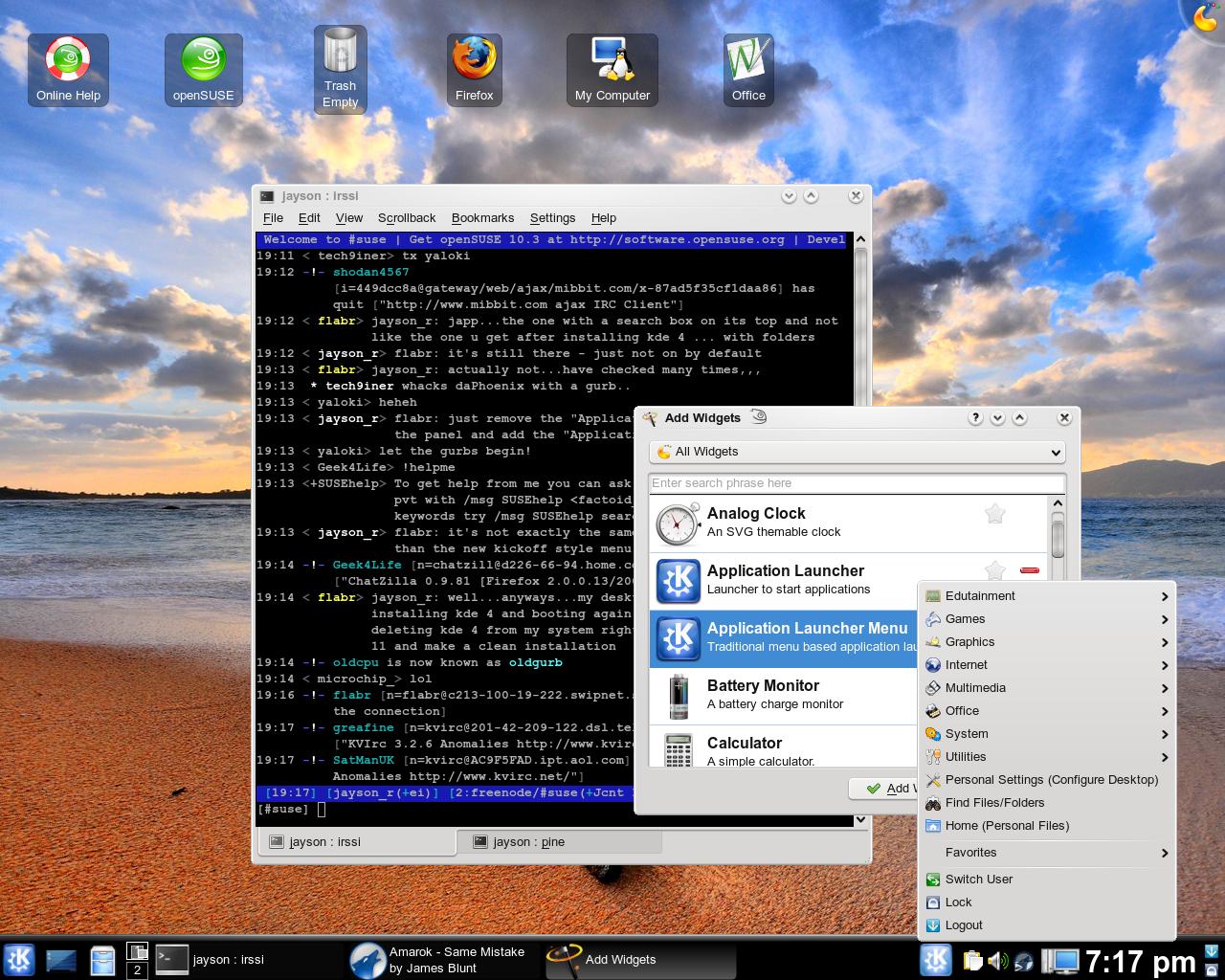Select the Battery Monitor widget icon
Viewport: 1225px width, 980px height.
[x=678, y=696]
